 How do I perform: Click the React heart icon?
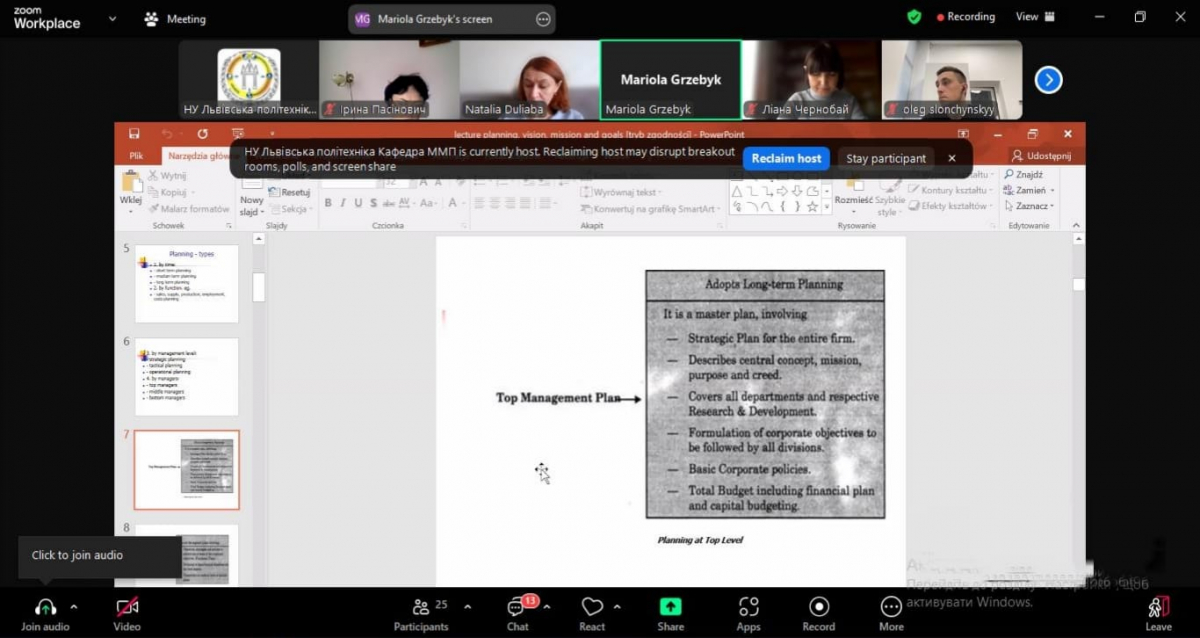(592, 608)
